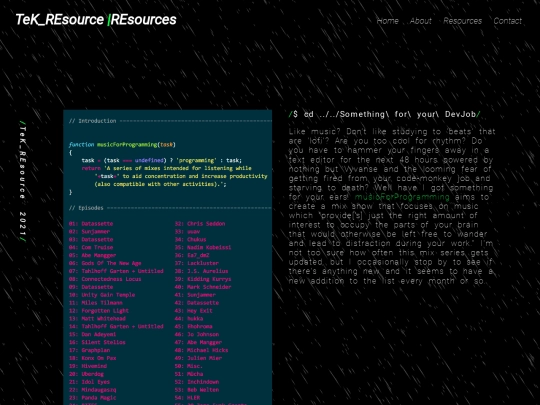This screenshot has width=540, height=405.
Task: Click episode '37: Lackluster'
Action: 197,263
